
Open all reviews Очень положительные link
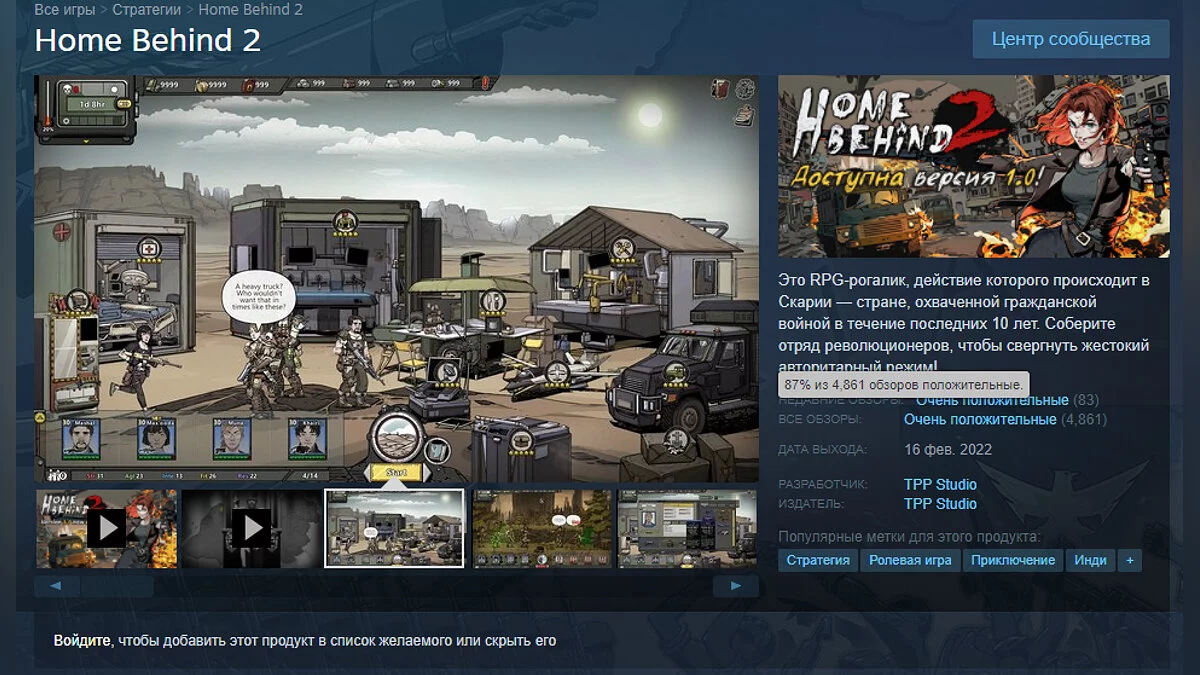point(980,419)
